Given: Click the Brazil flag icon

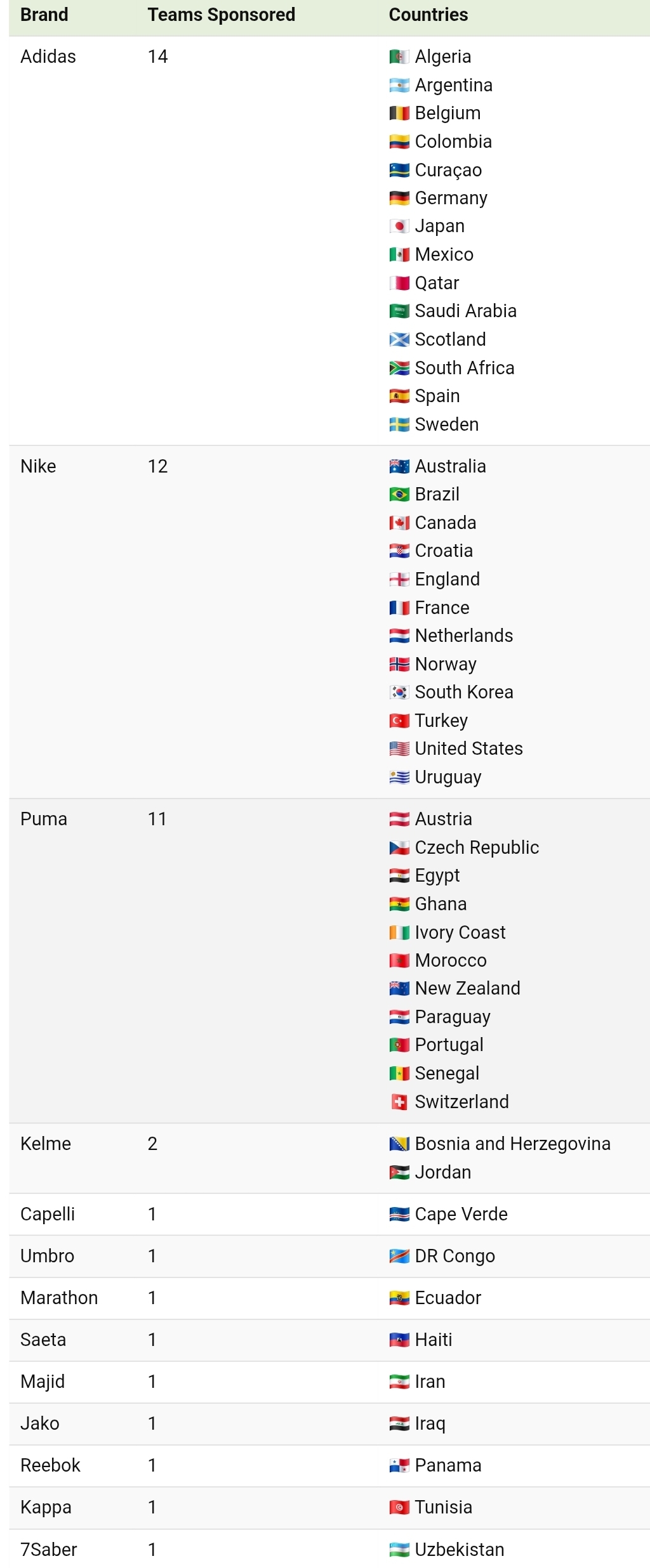Looking at the screenshot, I should point(399,495).
